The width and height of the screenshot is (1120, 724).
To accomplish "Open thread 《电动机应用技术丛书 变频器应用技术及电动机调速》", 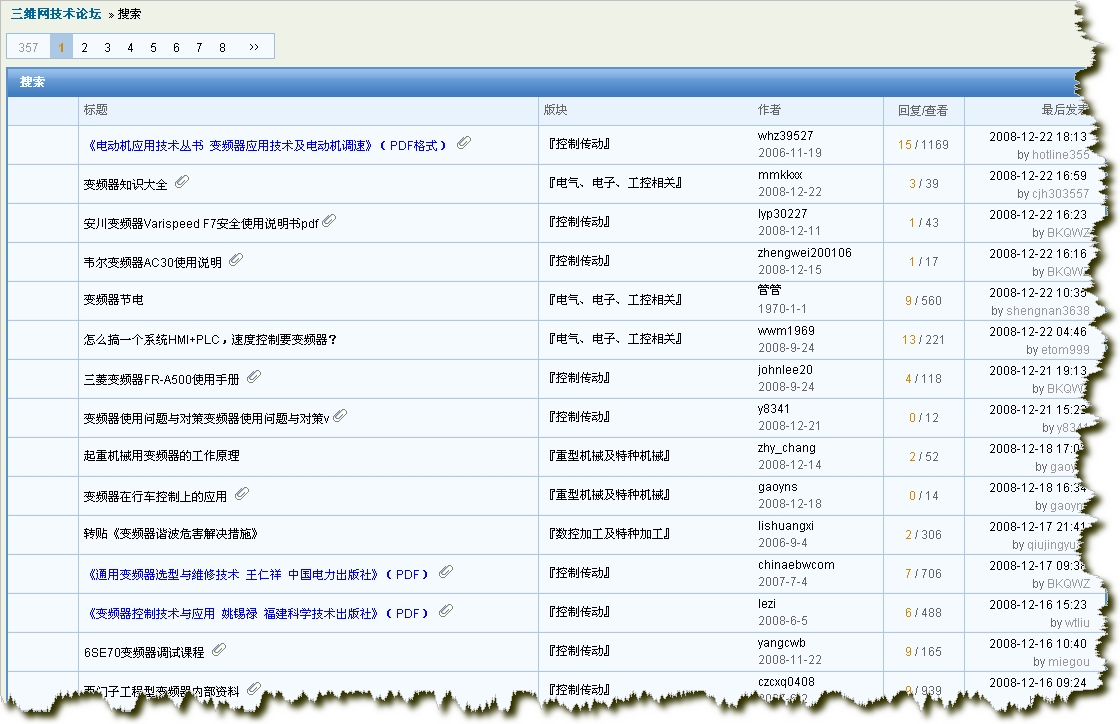I will [268, 146].
